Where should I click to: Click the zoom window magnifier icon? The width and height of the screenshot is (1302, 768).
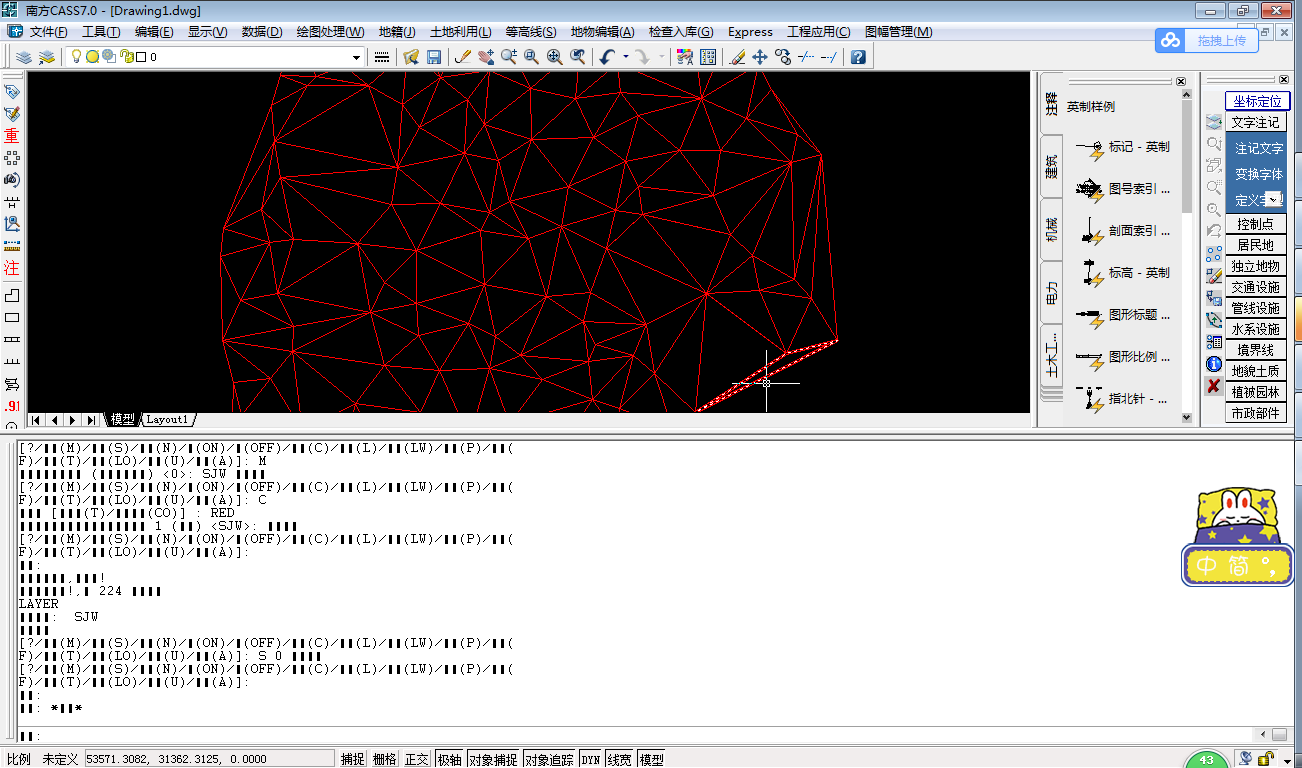[x=531, y=57]
